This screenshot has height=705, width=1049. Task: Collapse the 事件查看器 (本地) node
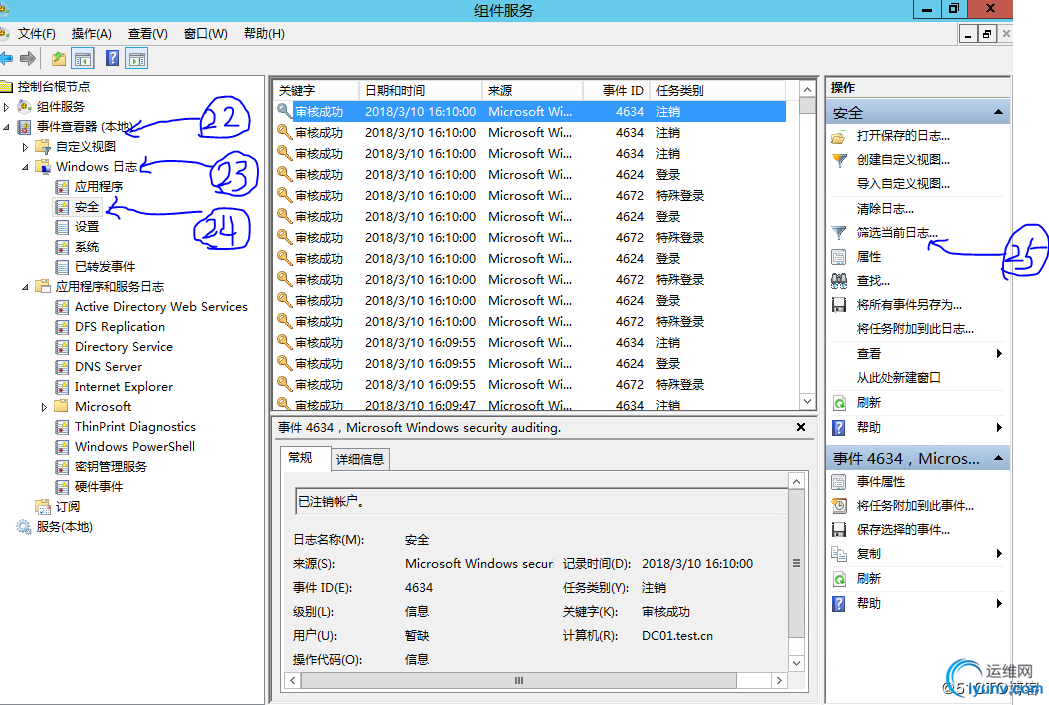coord(7,126)
